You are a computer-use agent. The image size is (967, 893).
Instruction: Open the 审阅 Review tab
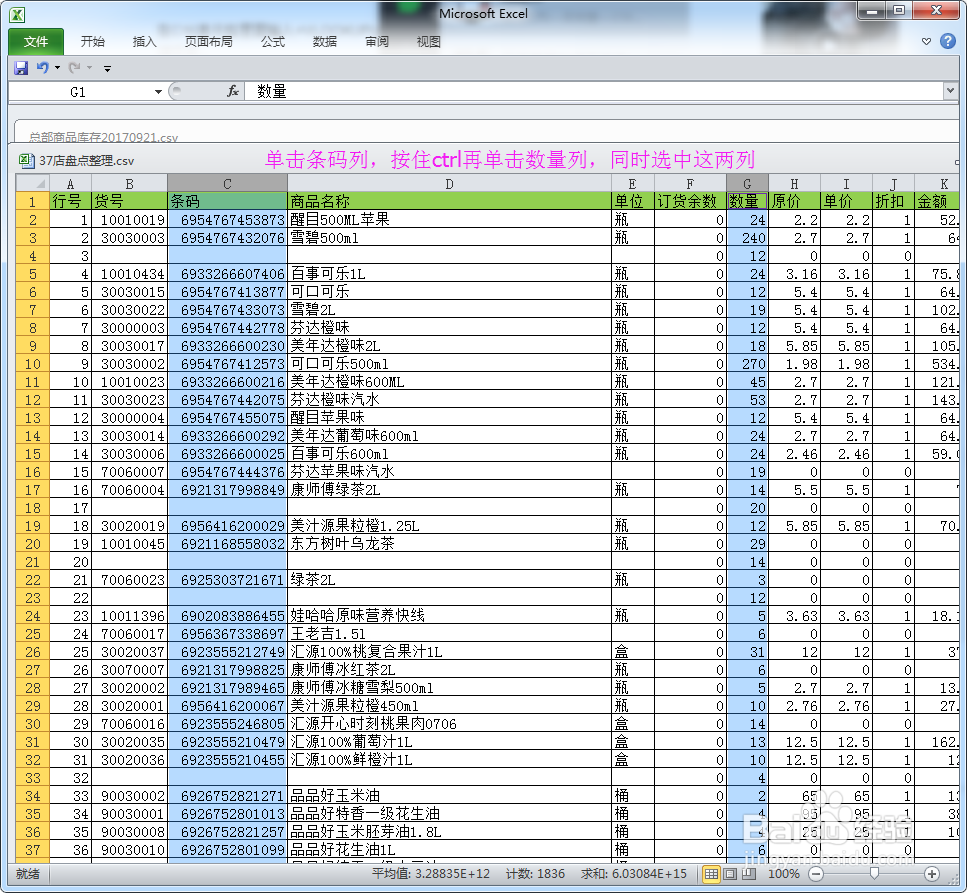pos(377,41)
